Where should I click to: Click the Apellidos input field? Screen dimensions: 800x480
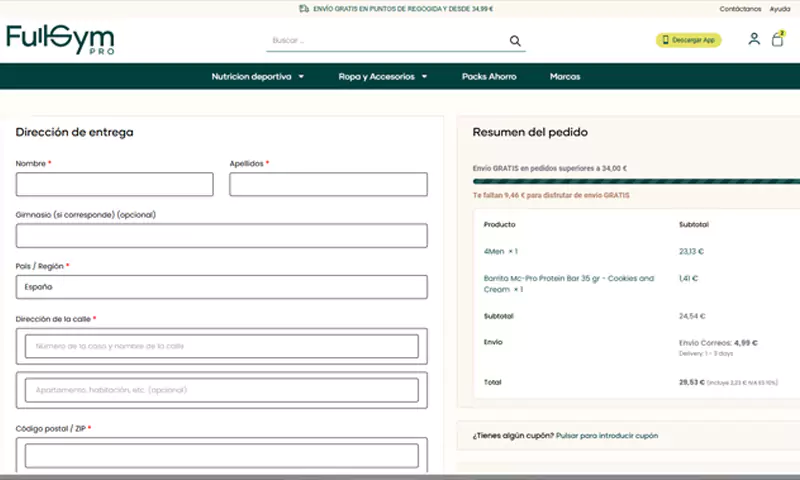point(328,184)
